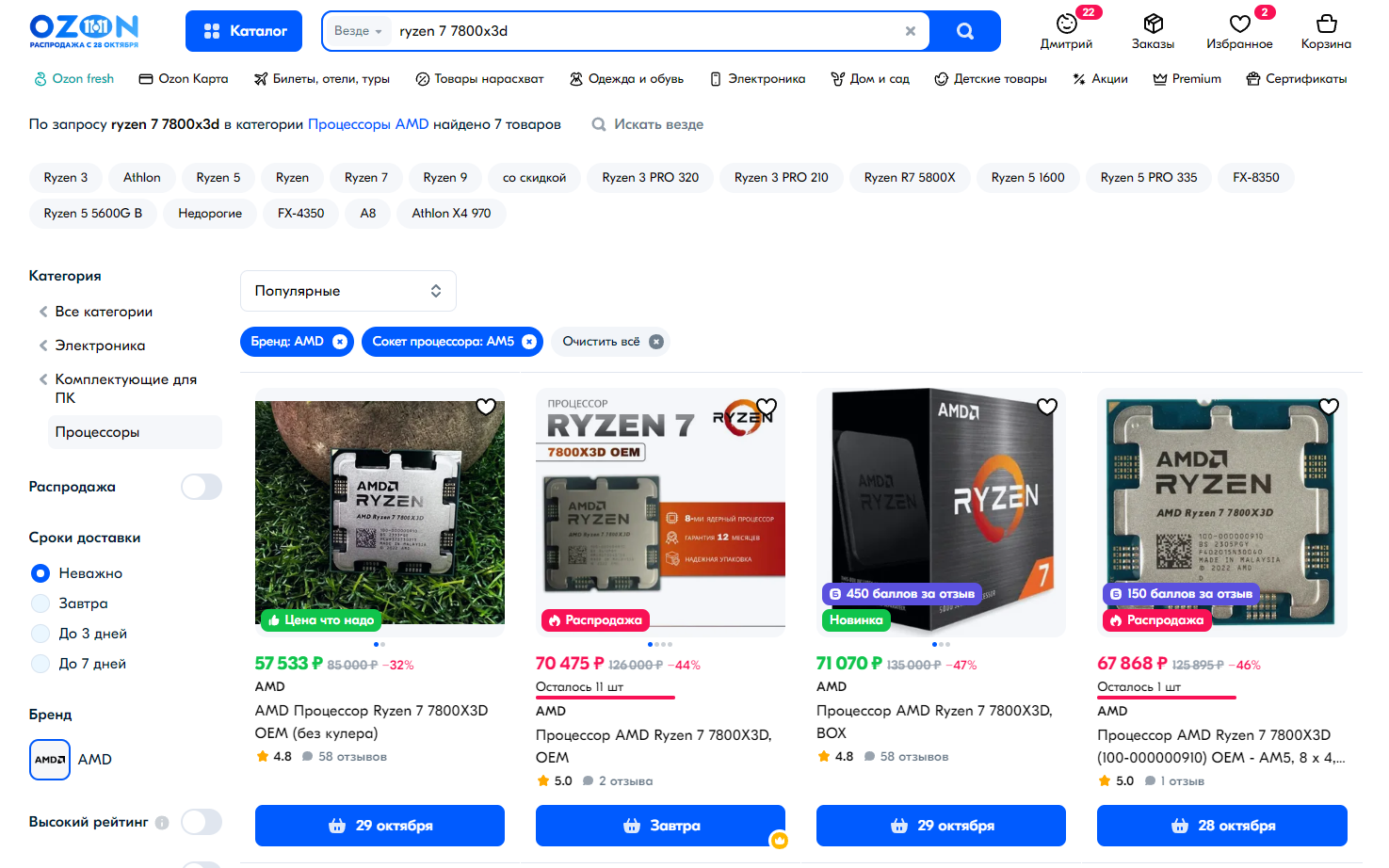The image size is (1389, 868).
Task: Open Ozon Карта menu item
Action: tap(184, 79)
